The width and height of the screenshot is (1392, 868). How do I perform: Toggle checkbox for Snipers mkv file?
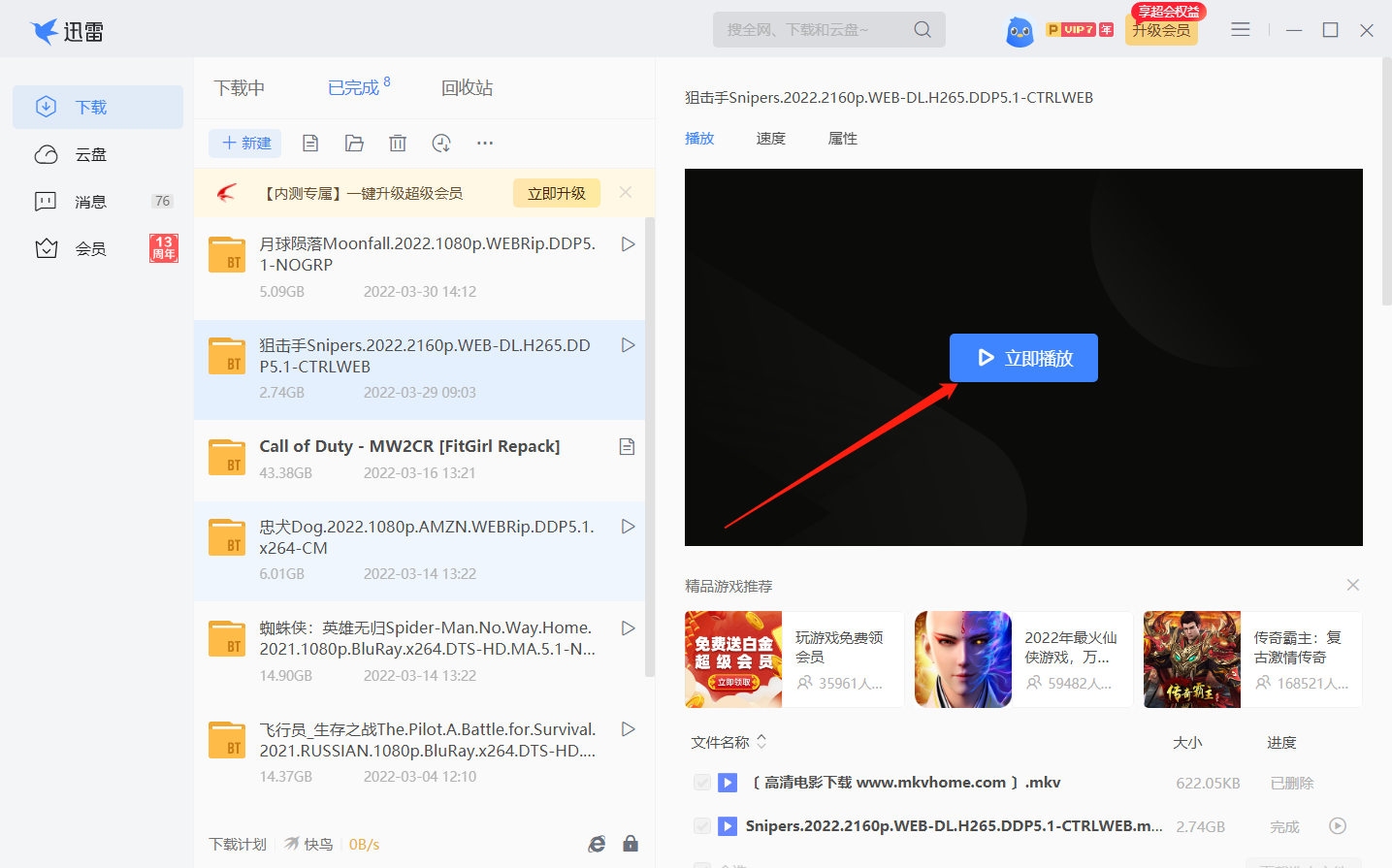pos(702,826)
